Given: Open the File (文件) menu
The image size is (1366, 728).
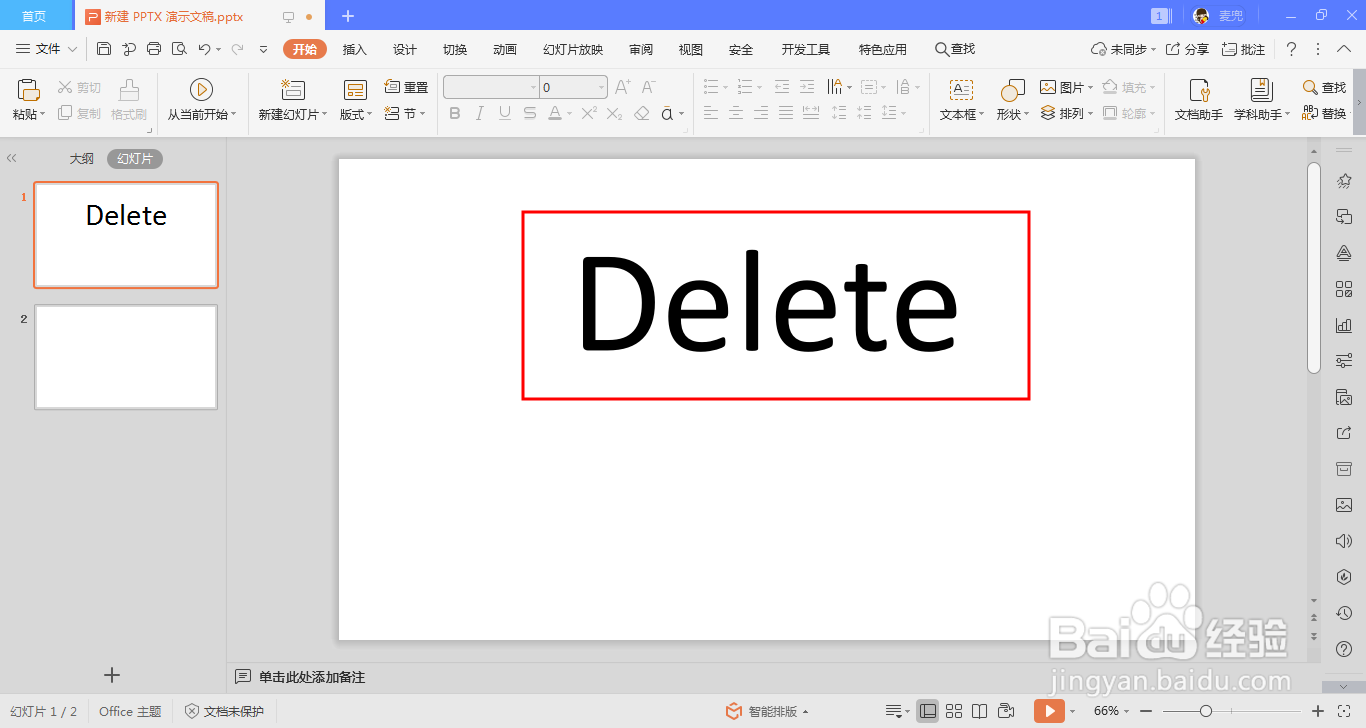Looking at the screenshot, I should 47,49.
